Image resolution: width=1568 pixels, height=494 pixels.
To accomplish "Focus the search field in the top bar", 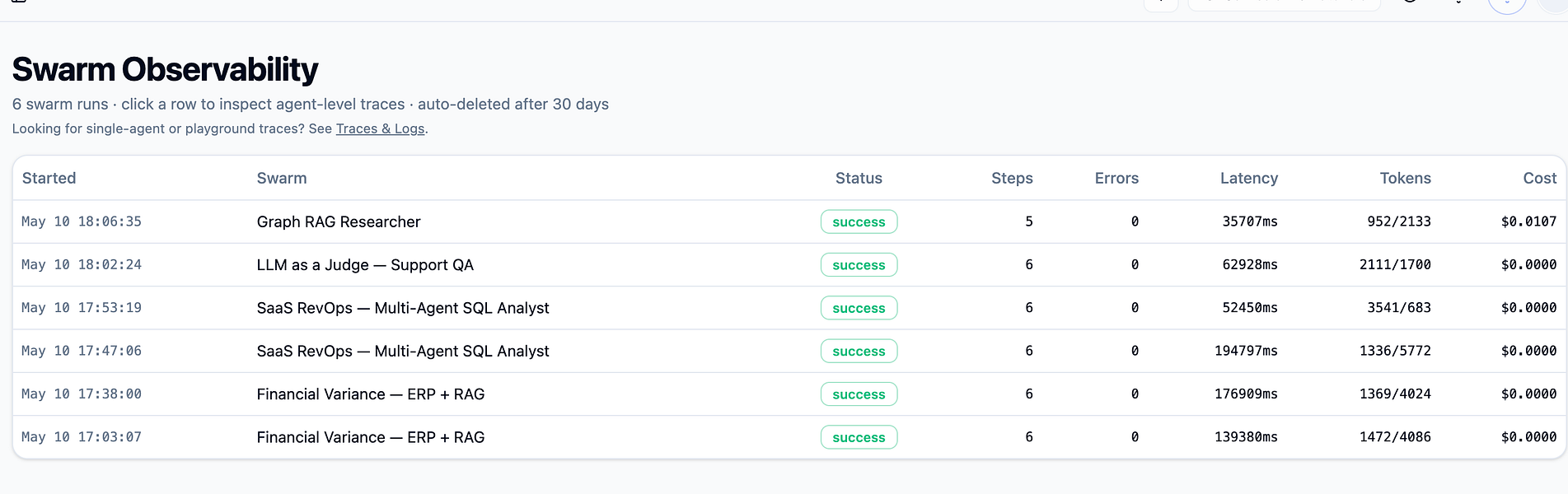I will 1284,2.
